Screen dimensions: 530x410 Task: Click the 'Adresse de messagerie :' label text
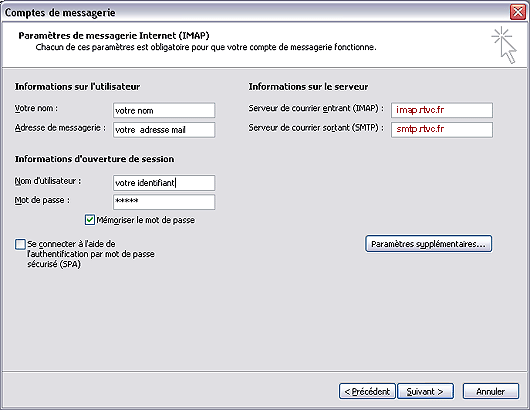(60, 128)
